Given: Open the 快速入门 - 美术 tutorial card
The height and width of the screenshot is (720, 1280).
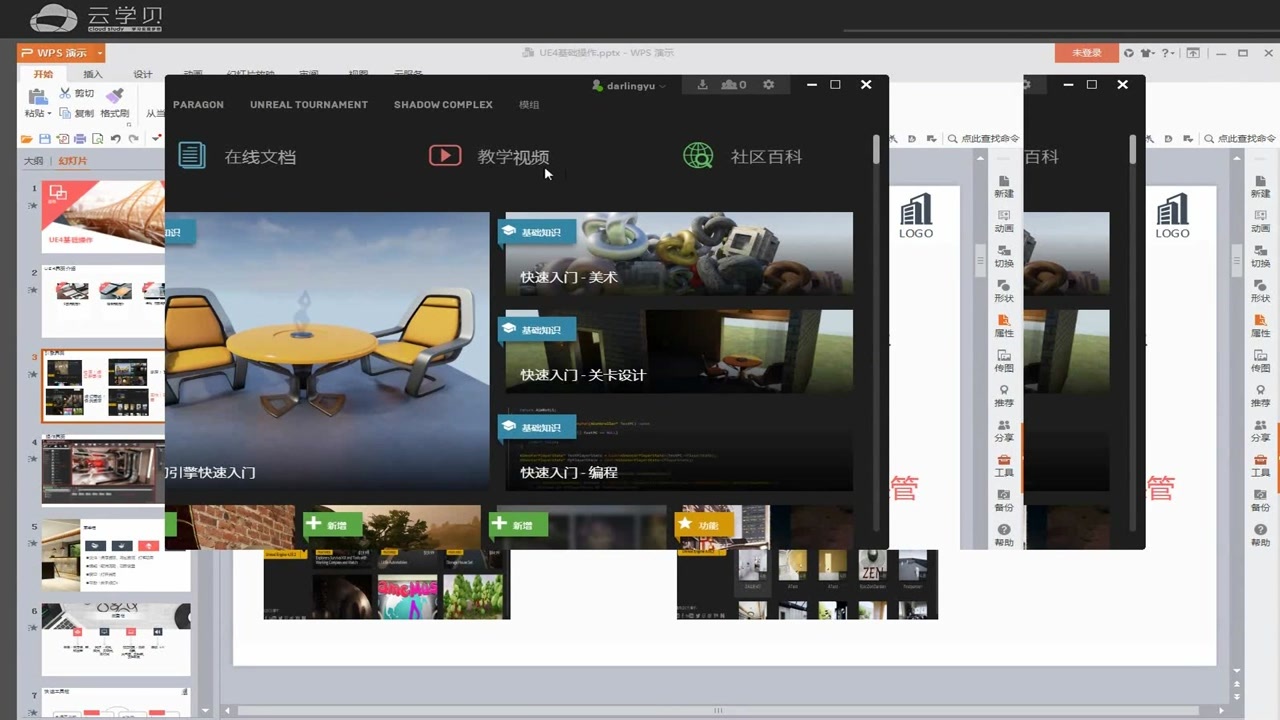Looking at the screenshot, I should [679, 253].
